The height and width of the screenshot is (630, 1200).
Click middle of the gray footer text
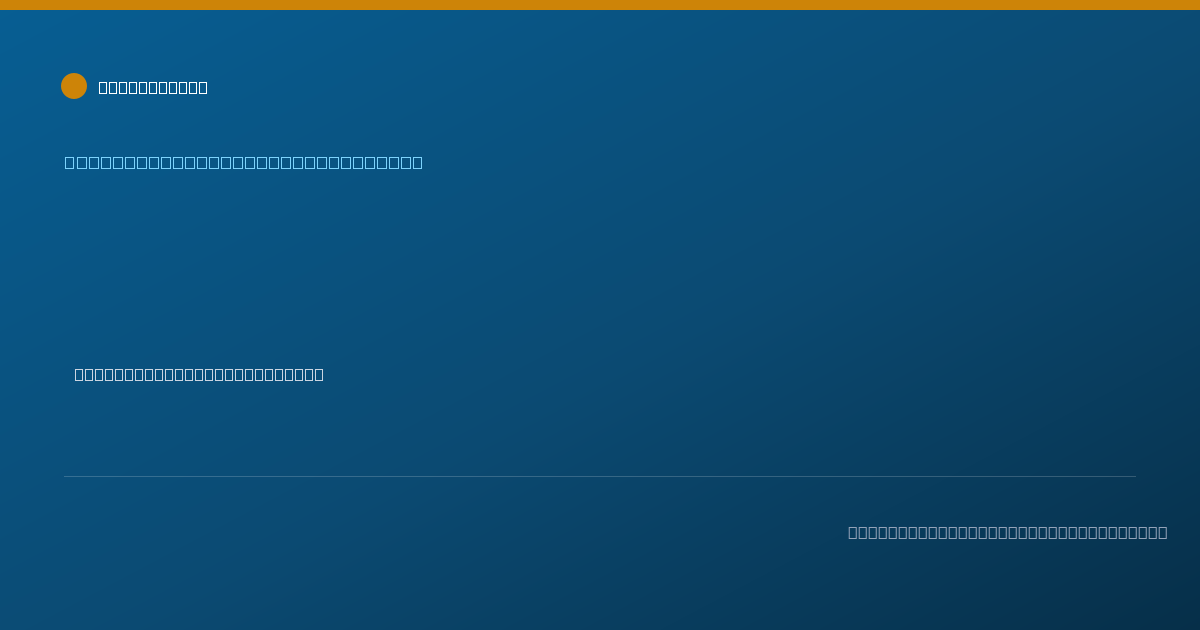click(x=1007, y=532)
